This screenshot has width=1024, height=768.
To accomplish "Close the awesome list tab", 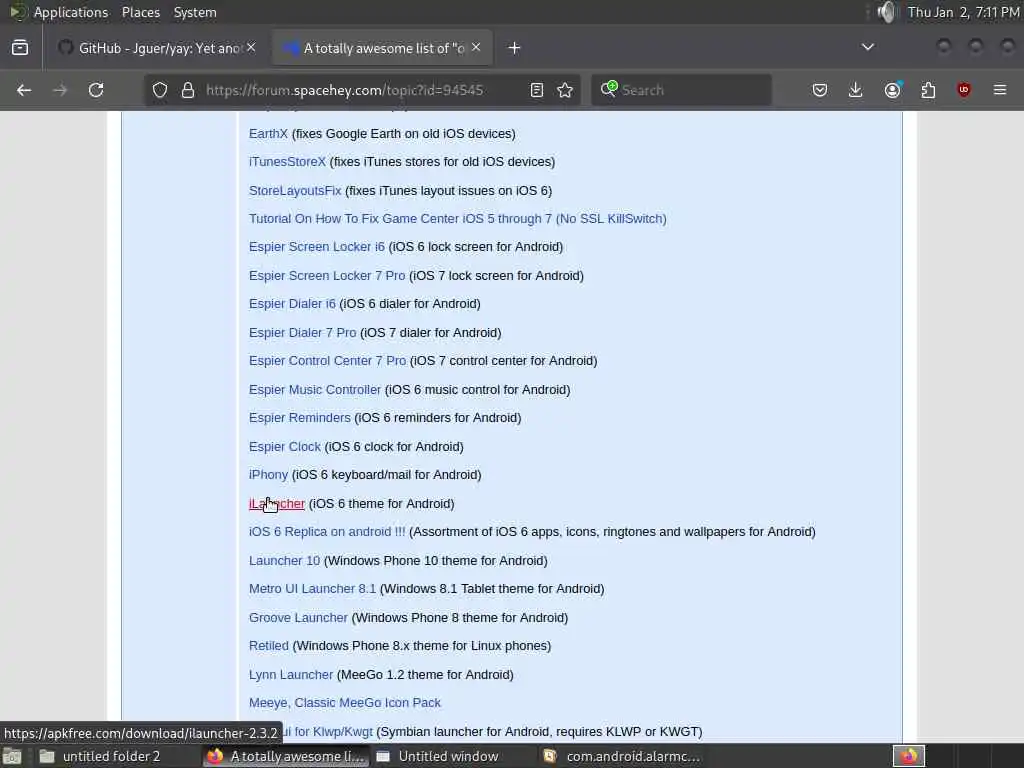I will click(x=476, y=47).
